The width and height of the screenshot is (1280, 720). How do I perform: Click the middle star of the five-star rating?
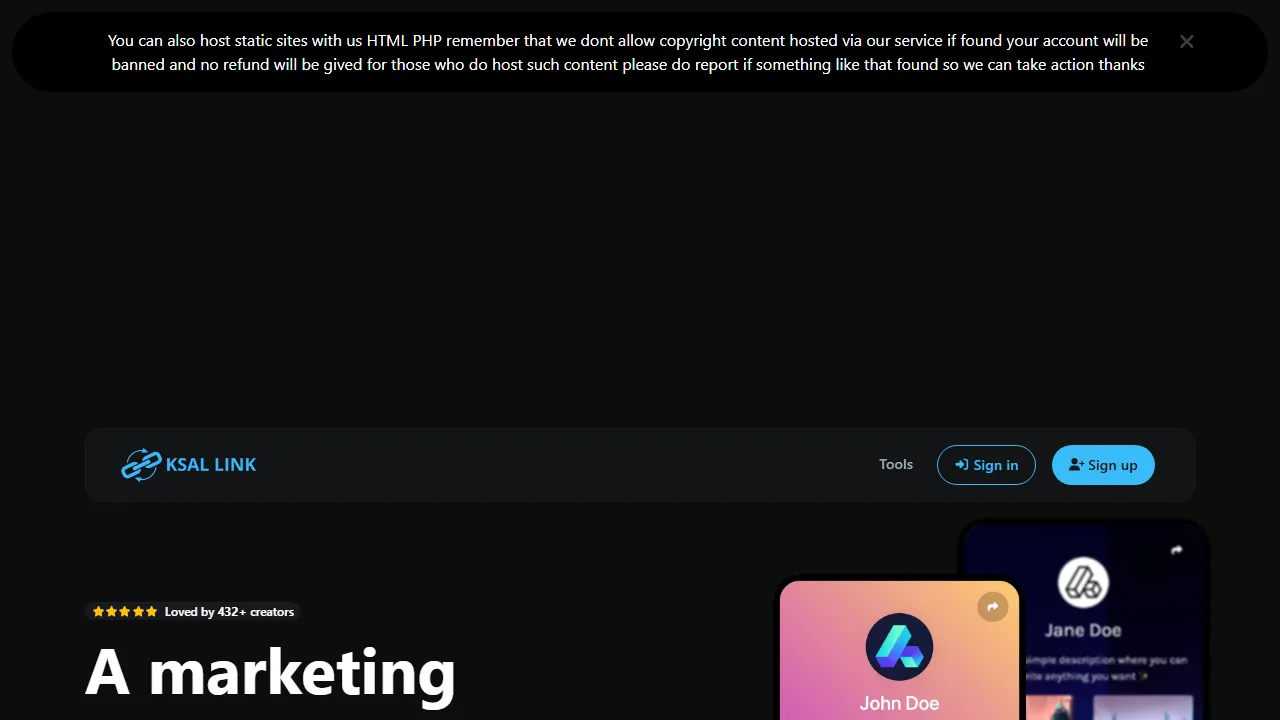[124, 611]
